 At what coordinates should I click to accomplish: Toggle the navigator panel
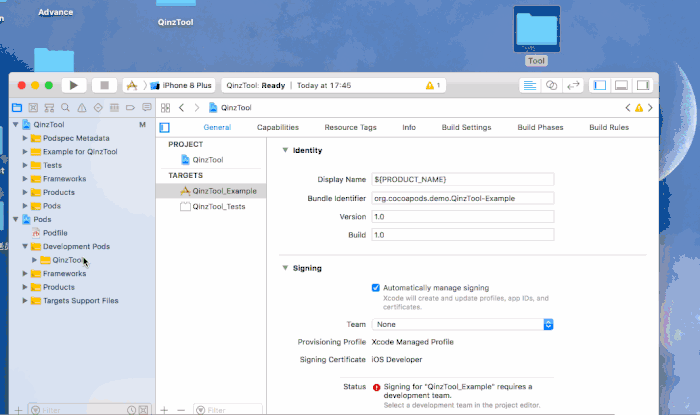pyautogui.click(x=600, y=85)
